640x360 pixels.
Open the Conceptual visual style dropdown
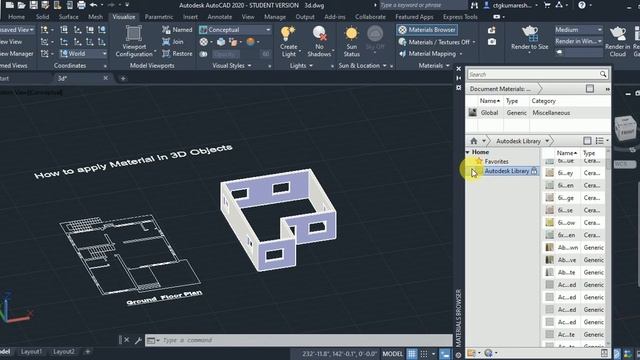[235, 30]
